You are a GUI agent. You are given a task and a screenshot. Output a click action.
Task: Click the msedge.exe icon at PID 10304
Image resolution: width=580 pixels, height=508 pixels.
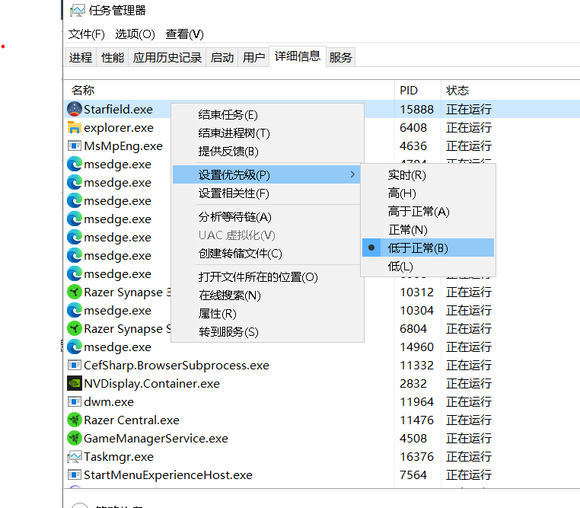[x=74, y=310]
